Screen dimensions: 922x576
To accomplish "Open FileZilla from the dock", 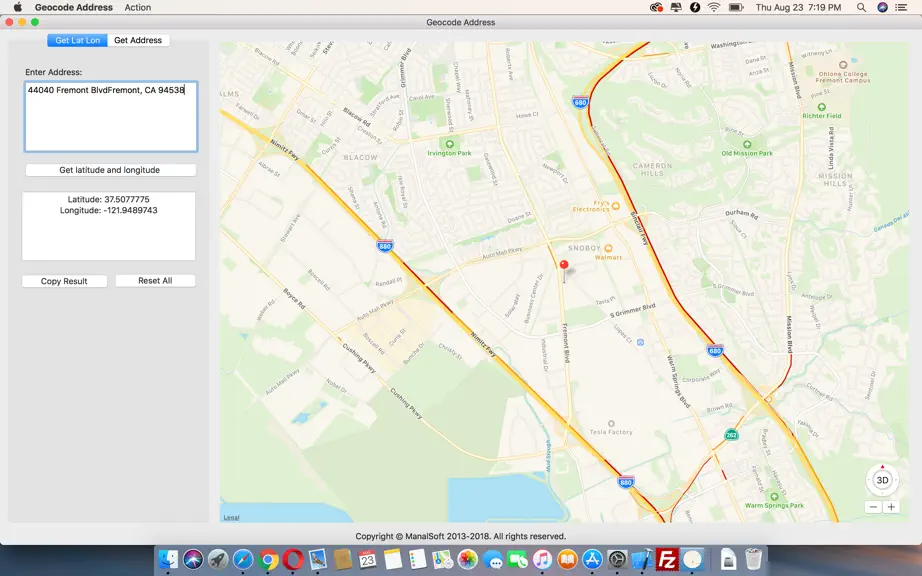I will tap(667, 559).
